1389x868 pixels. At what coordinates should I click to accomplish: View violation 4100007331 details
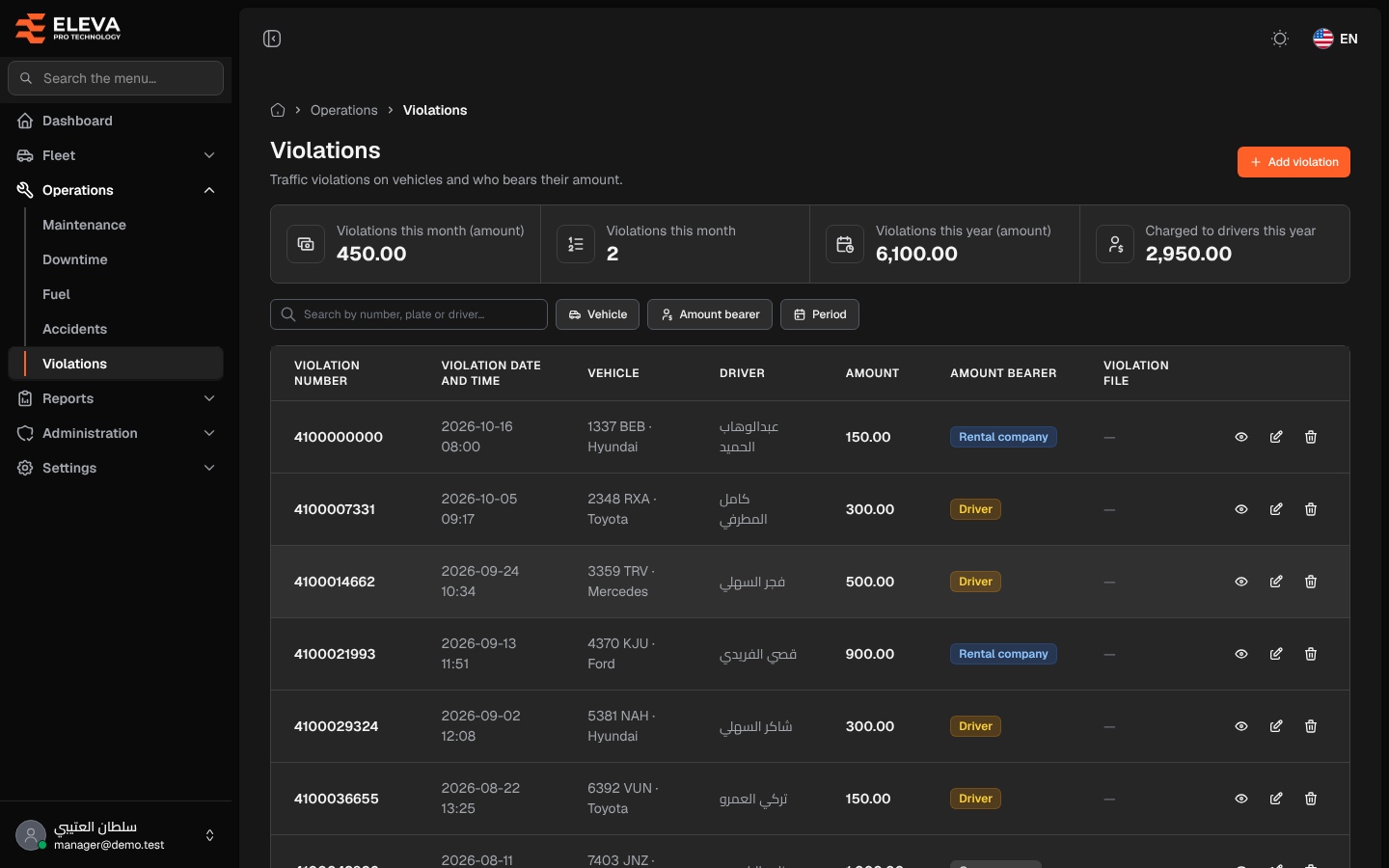pyautogui.click(x=1241, y=509)
